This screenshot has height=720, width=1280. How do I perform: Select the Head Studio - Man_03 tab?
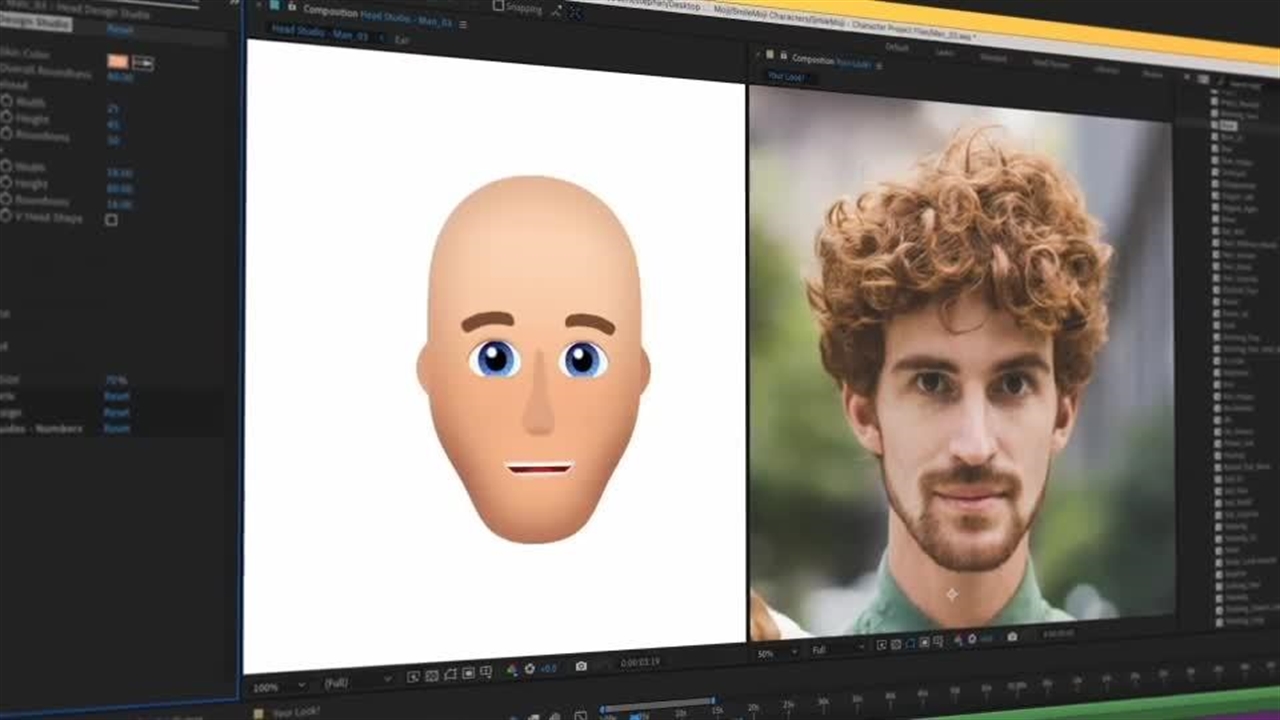(319, 33)
